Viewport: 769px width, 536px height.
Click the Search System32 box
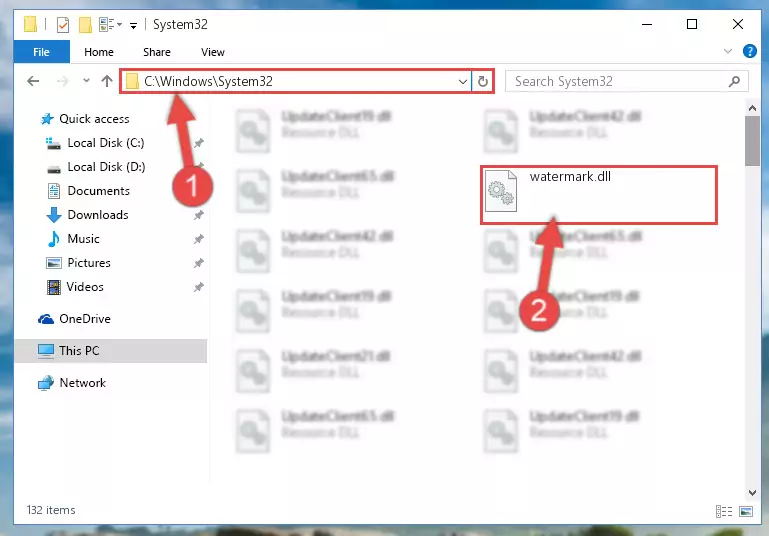coord(627,81)
